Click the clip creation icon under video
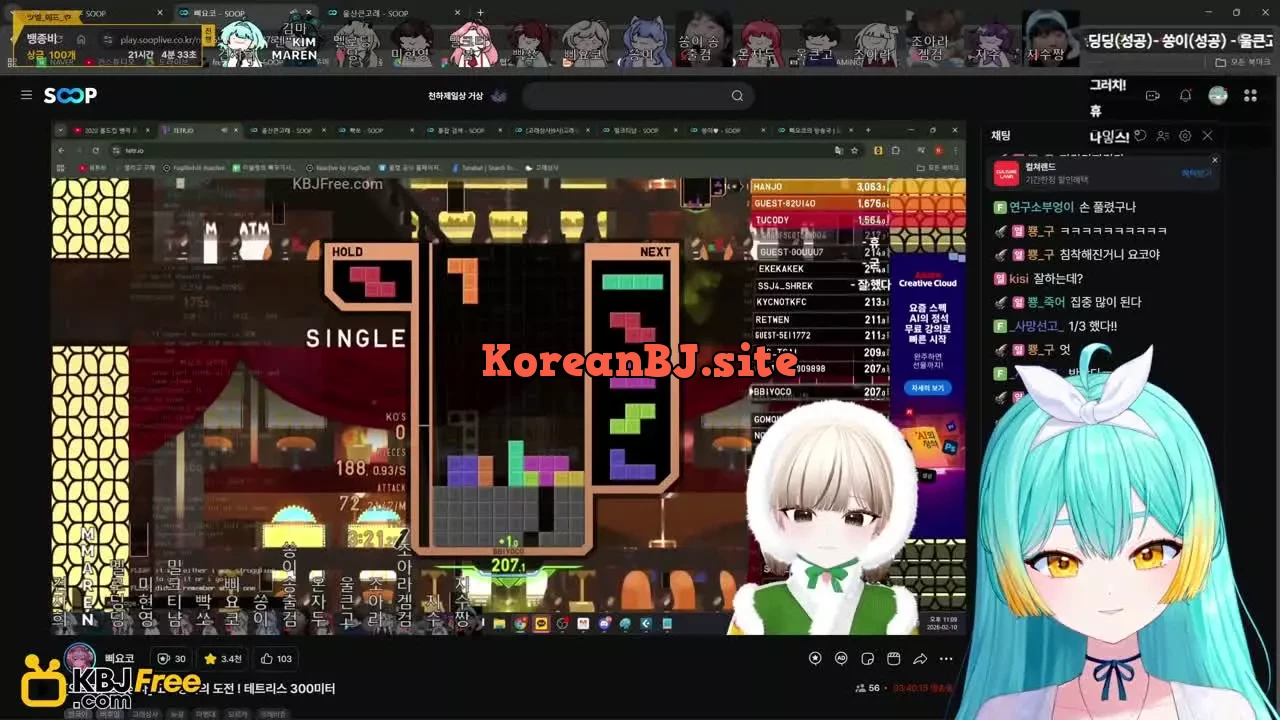 [x=894, y=659]
